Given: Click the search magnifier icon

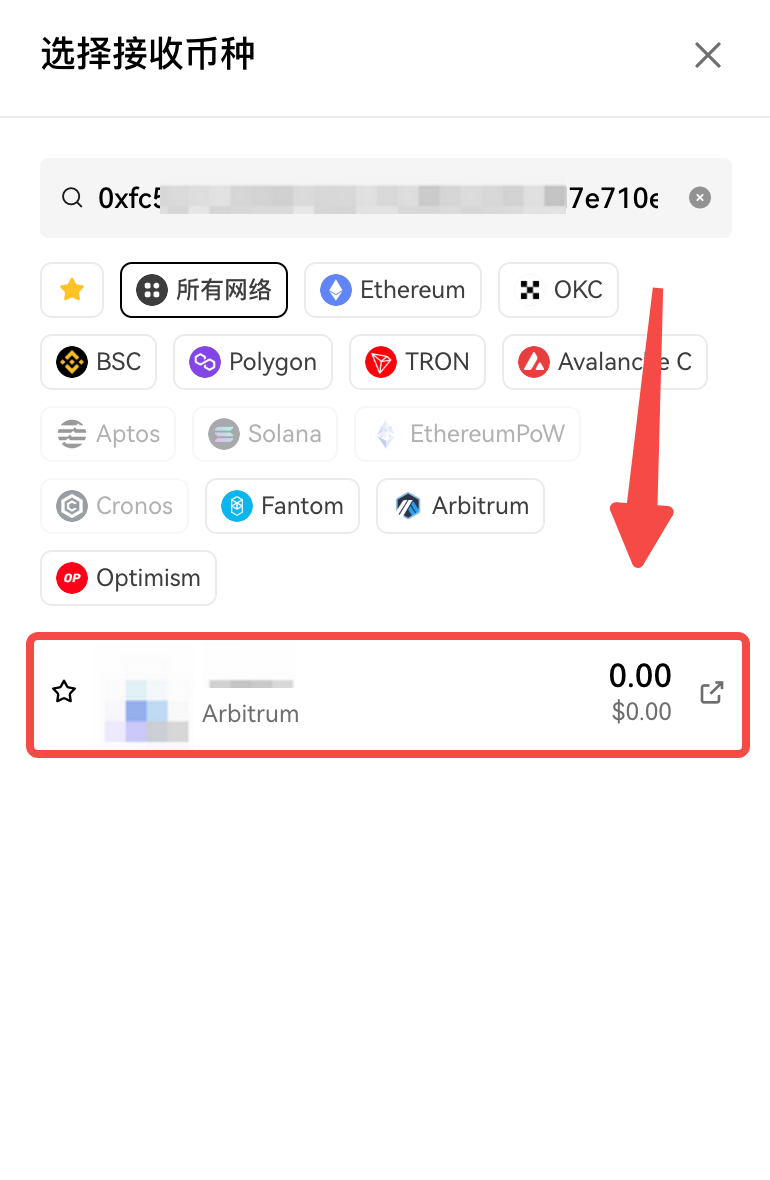Looking at the screenshot, I should 72,198.
